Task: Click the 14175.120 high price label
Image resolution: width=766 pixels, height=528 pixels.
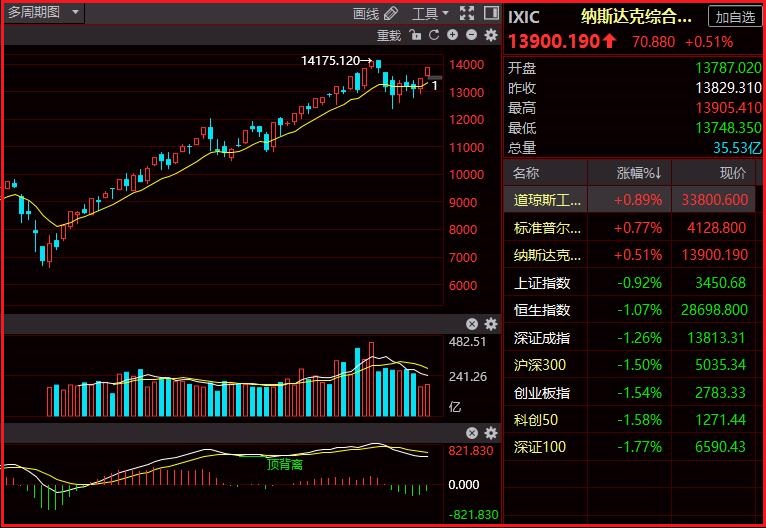Action: tap(330, 61)
